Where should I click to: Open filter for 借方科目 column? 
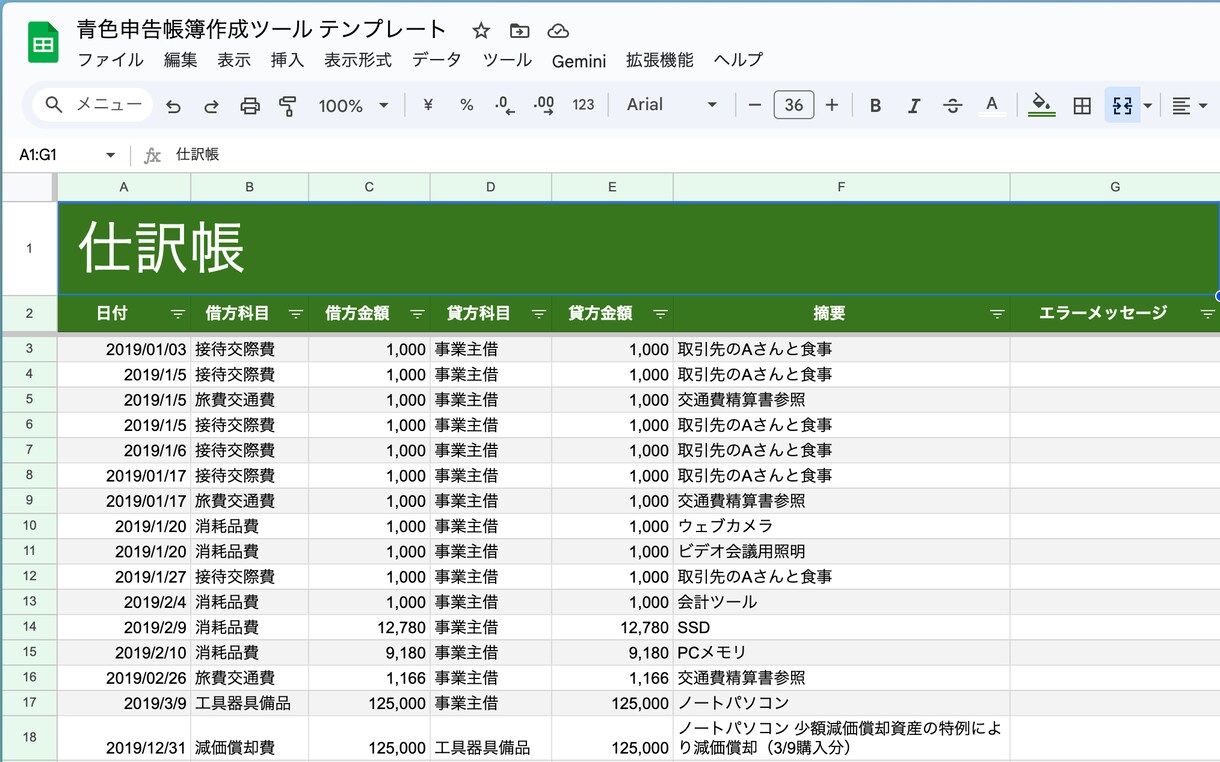296,314
